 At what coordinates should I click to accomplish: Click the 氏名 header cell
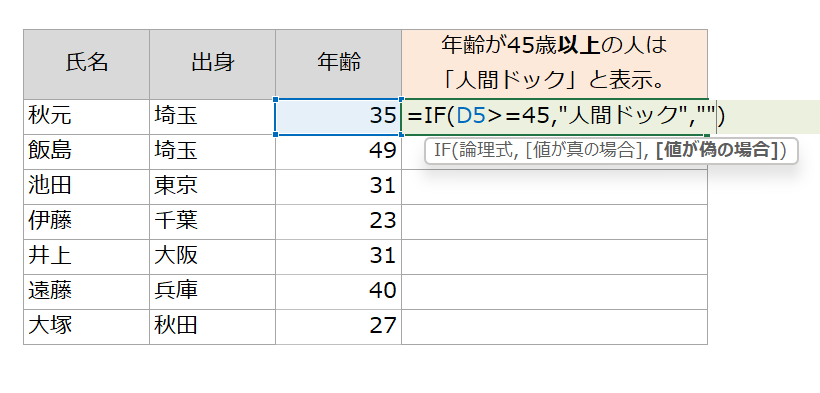[86, 64]
